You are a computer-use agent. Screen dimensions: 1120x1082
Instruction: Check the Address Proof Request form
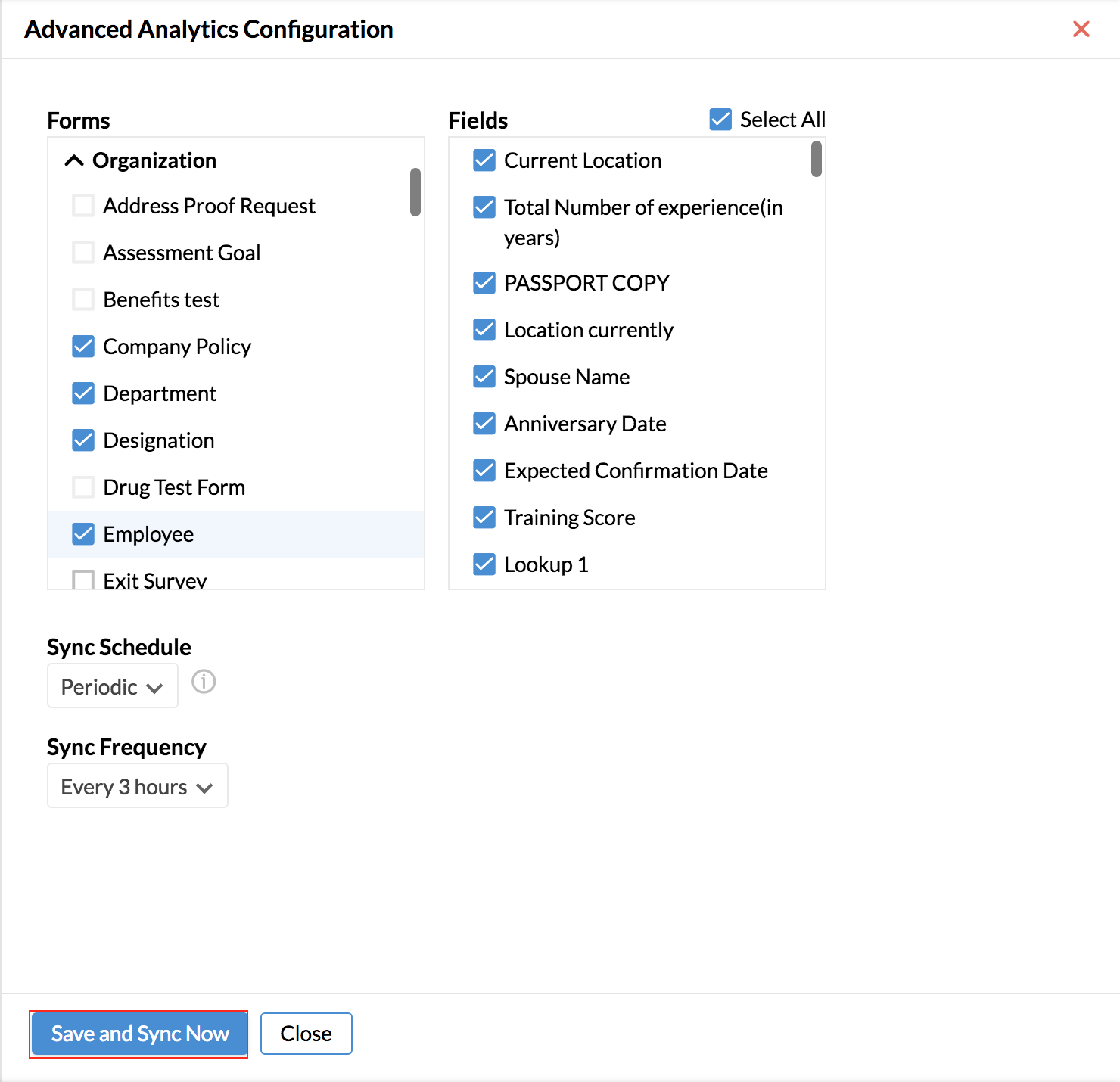(x=83, y=206)
